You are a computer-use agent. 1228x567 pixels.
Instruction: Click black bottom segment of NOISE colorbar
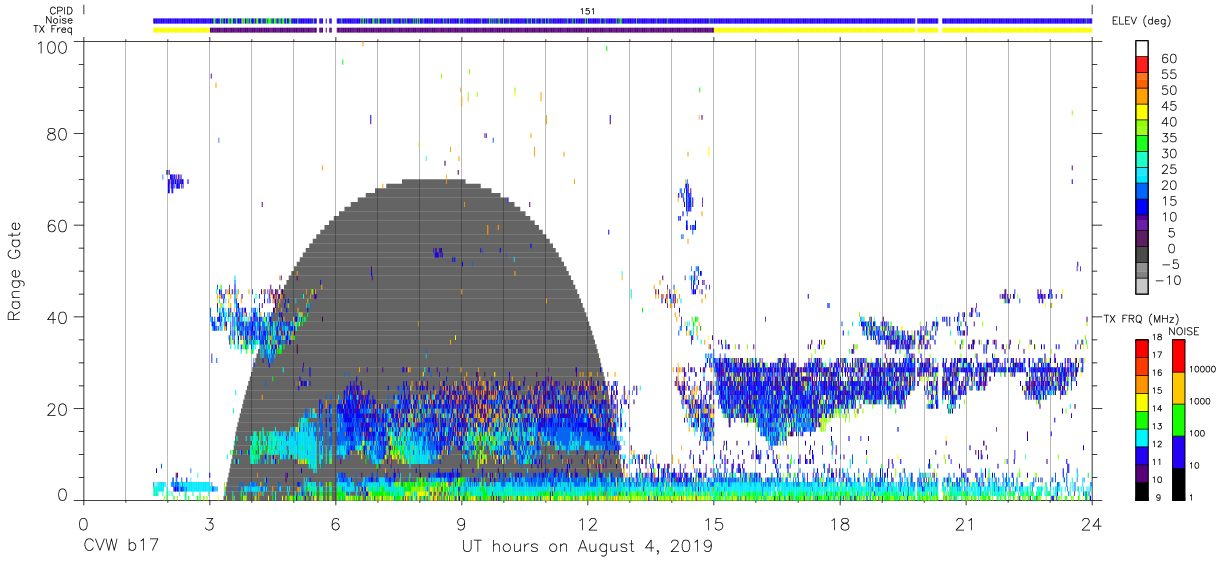pos(1177,484)
